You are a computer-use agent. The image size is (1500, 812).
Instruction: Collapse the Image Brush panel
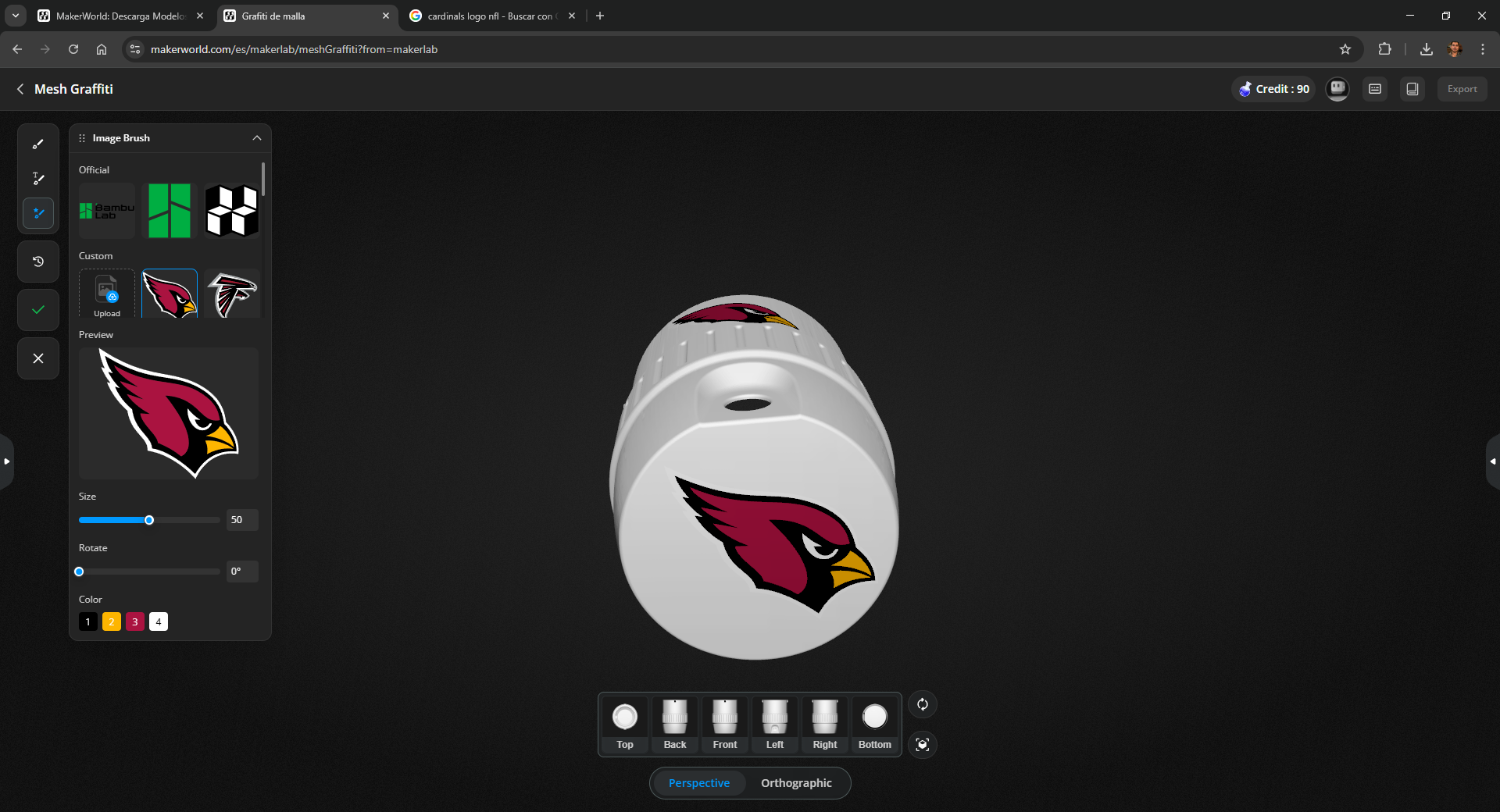[256, 138]
